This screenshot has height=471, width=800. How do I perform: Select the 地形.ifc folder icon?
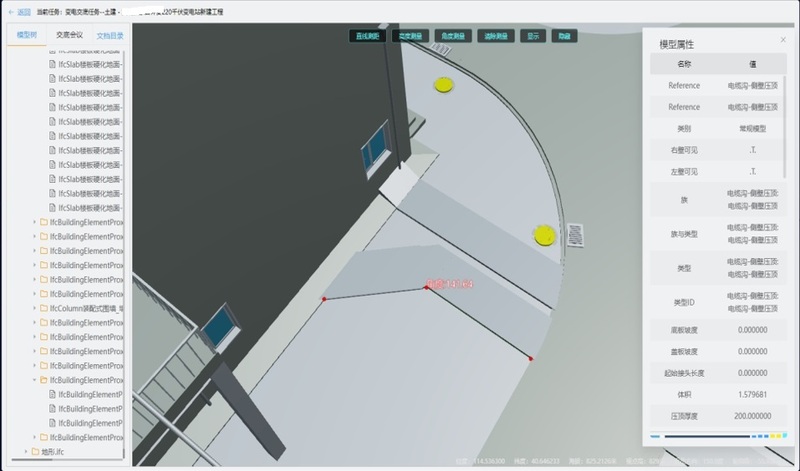coord(35,452)
